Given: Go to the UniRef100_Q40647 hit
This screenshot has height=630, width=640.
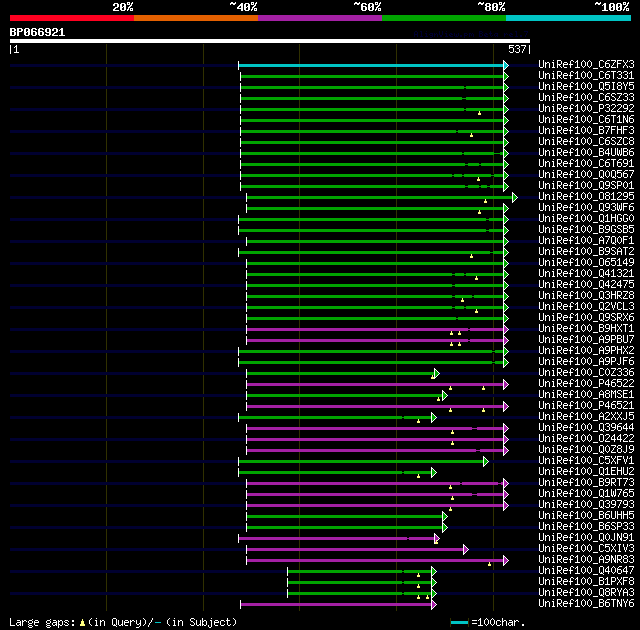Looking at the screenshot, I should point(586,571).
